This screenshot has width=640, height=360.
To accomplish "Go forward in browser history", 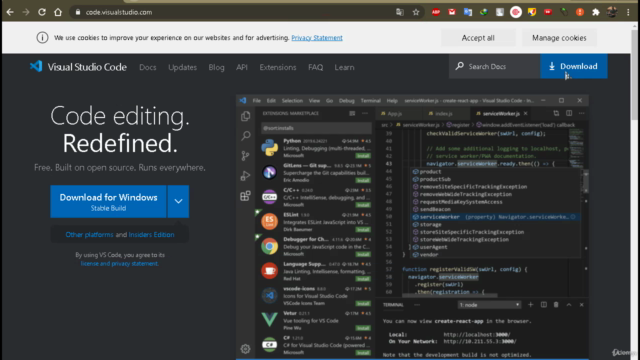I will (x=26, y=12).
